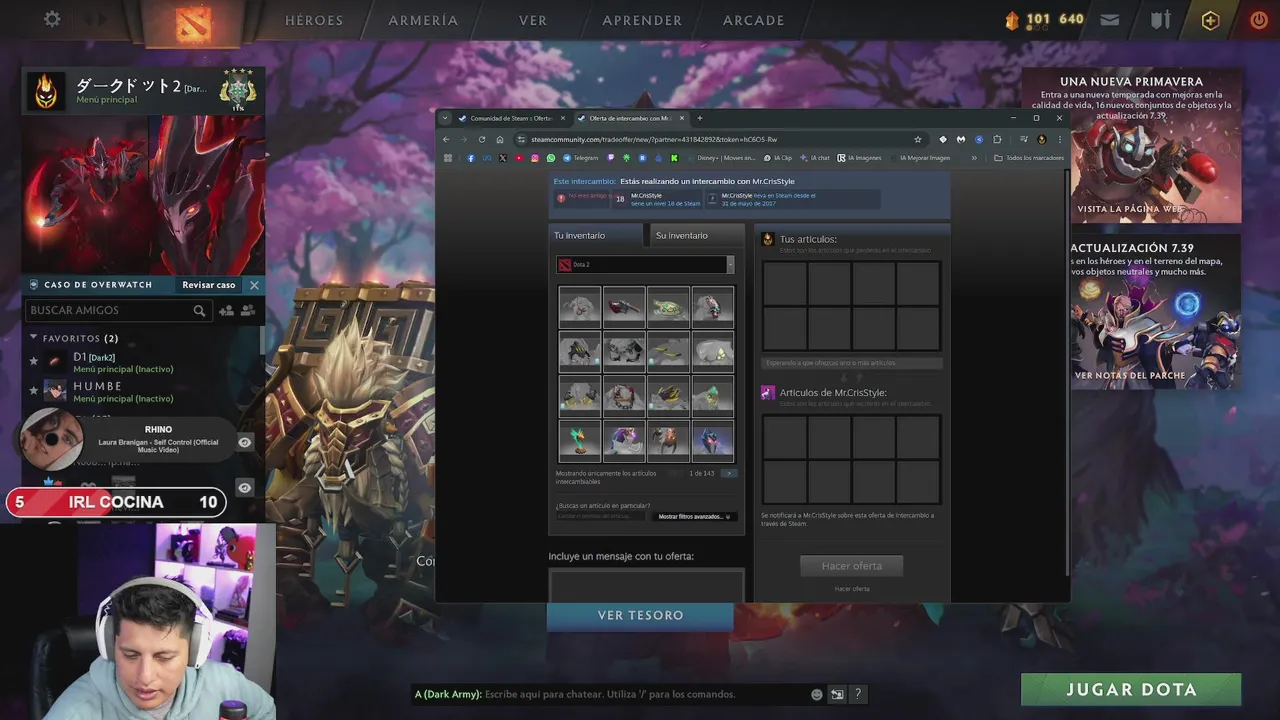Toggle the lower eye icon above IRL COCINA
The height and width of the screenshot is (720, 1280).
click(x=245, y=487)
